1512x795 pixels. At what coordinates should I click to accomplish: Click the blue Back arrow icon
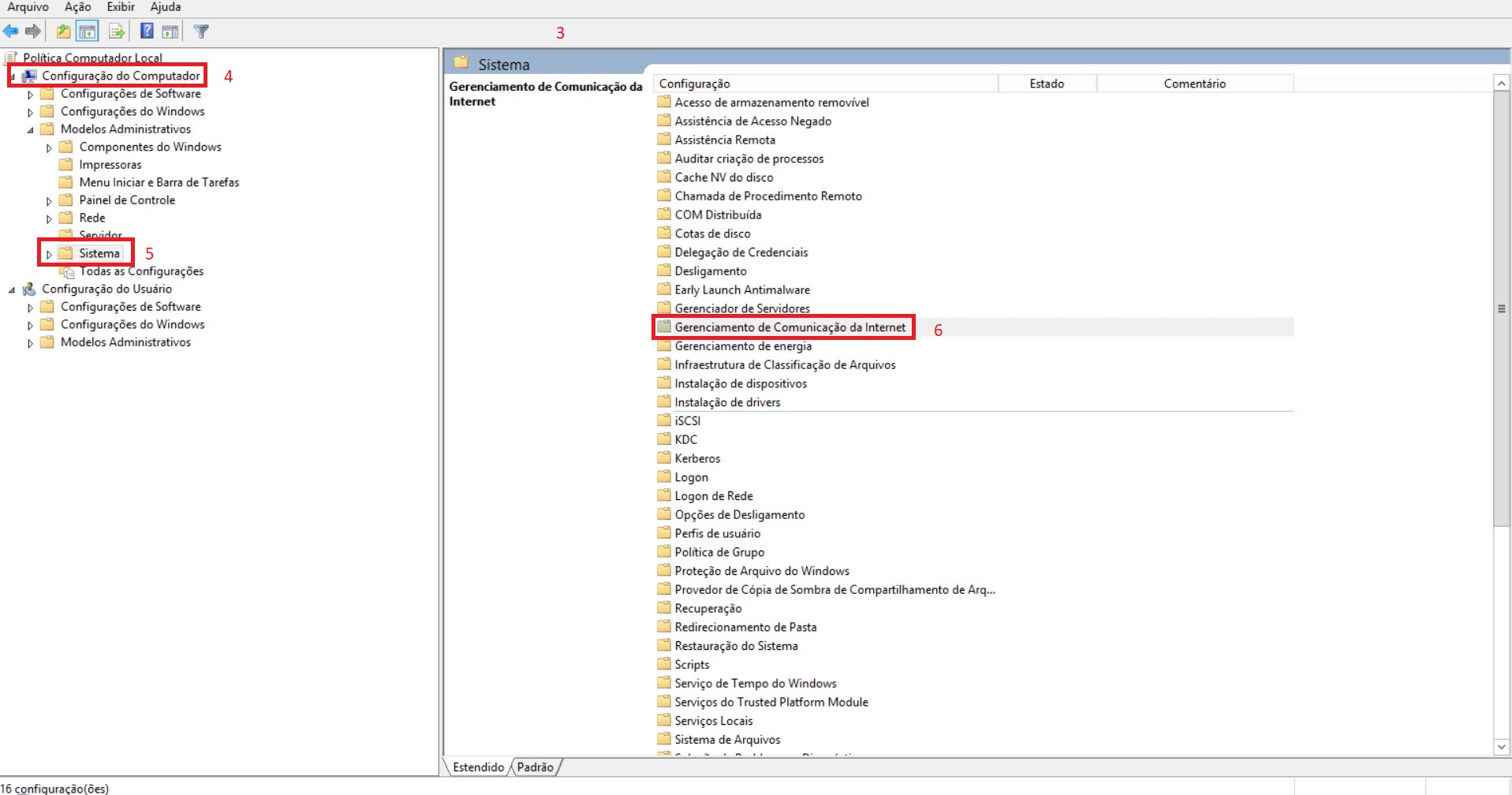click(11, 32)
